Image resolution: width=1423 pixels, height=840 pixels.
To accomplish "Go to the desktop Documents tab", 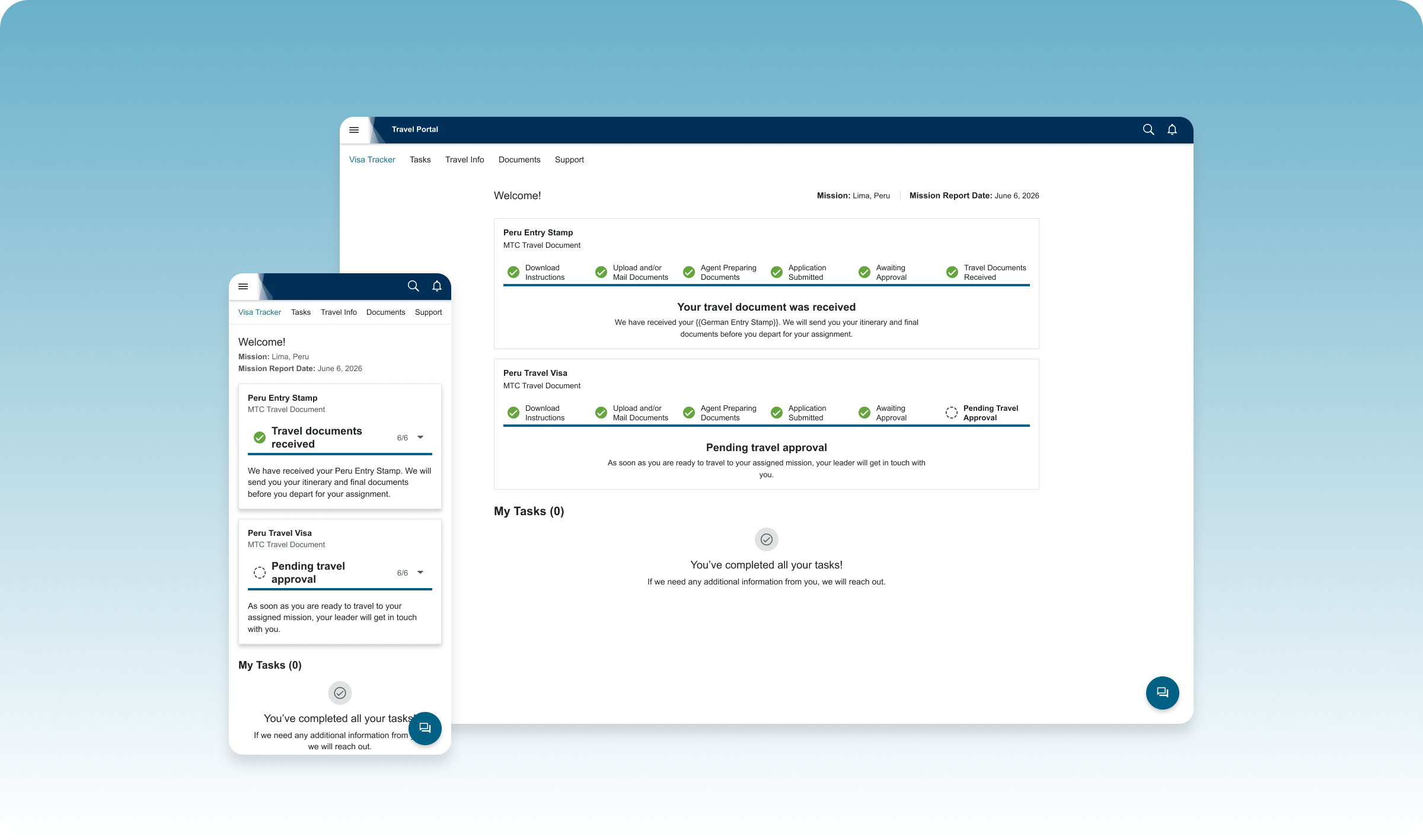I will tap(519, 159).
